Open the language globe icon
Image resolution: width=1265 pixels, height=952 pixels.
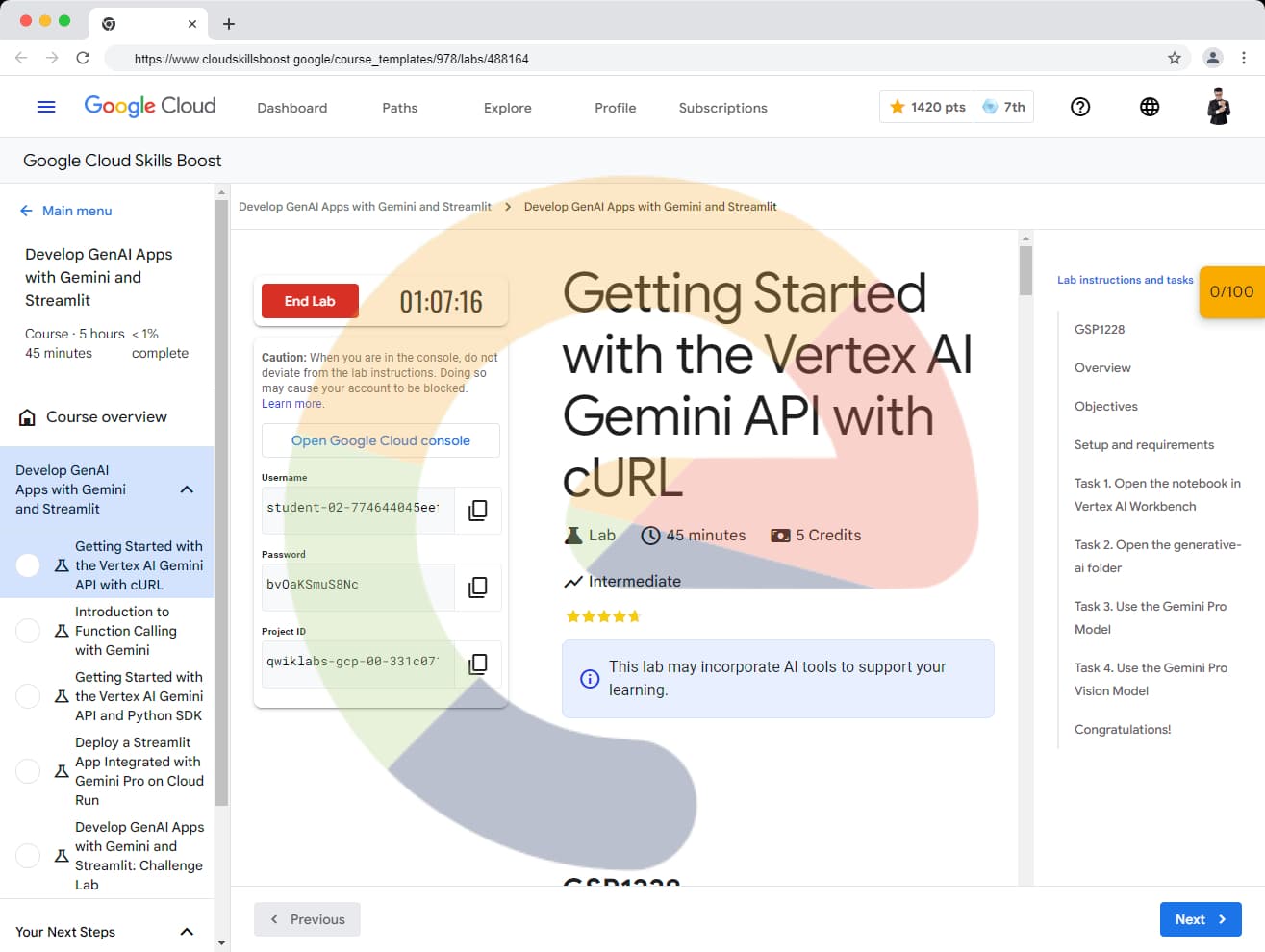tap(1150, 107)
